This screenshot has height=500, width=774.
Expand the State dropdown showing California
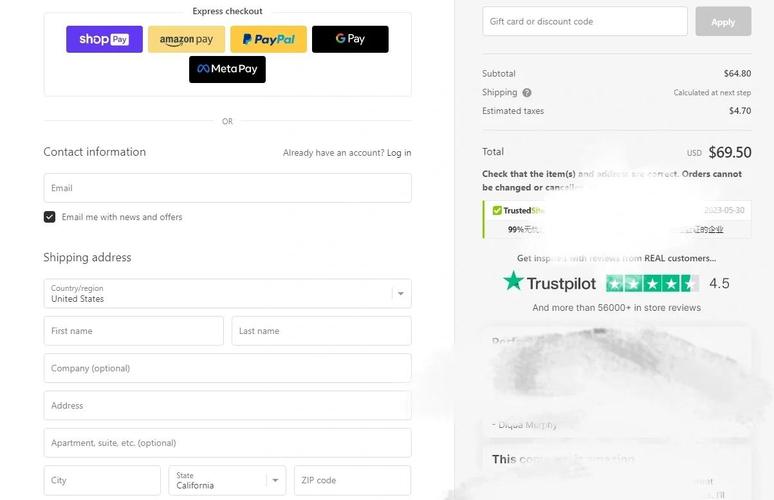[227, 480]
